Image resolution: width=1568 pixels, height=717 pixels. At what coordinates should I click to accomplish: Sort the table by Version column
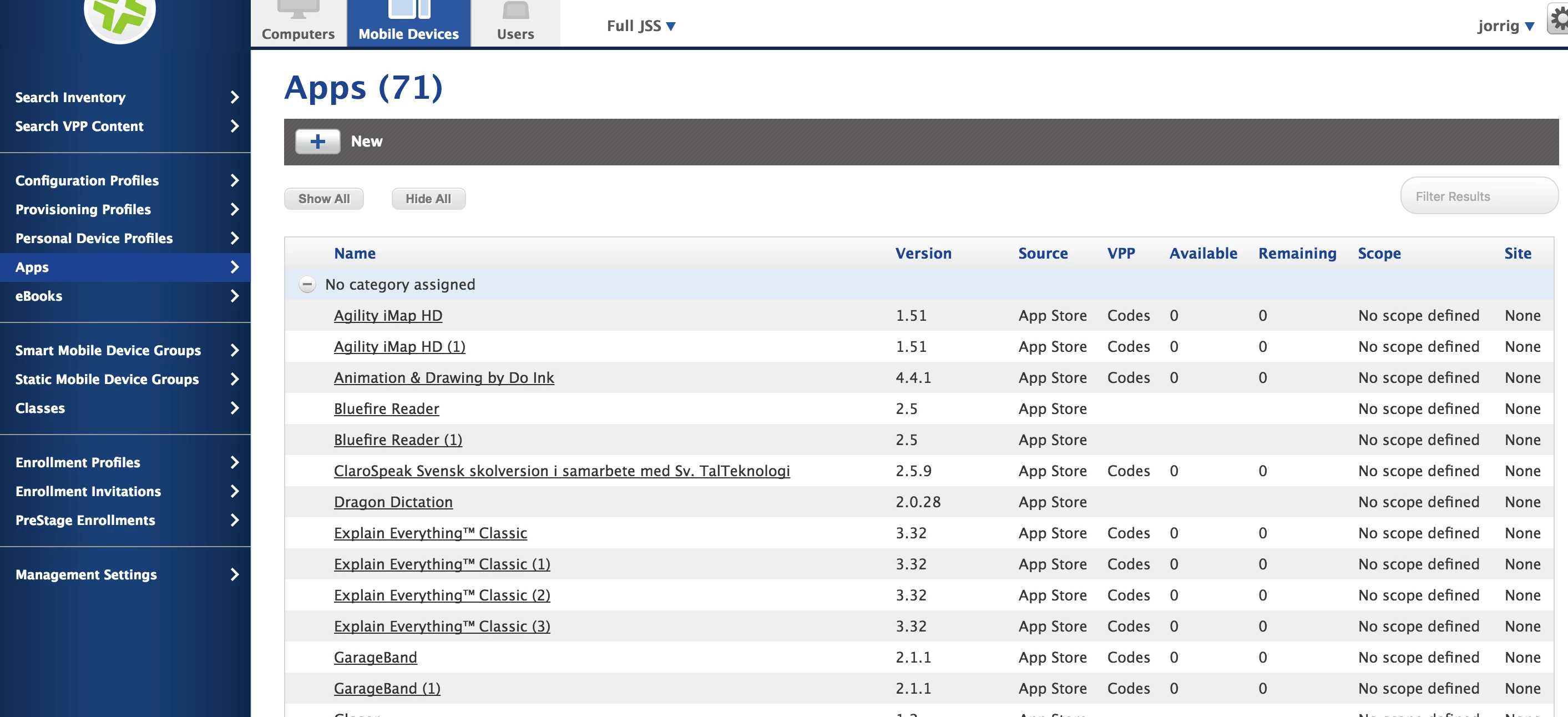(923, 254)
